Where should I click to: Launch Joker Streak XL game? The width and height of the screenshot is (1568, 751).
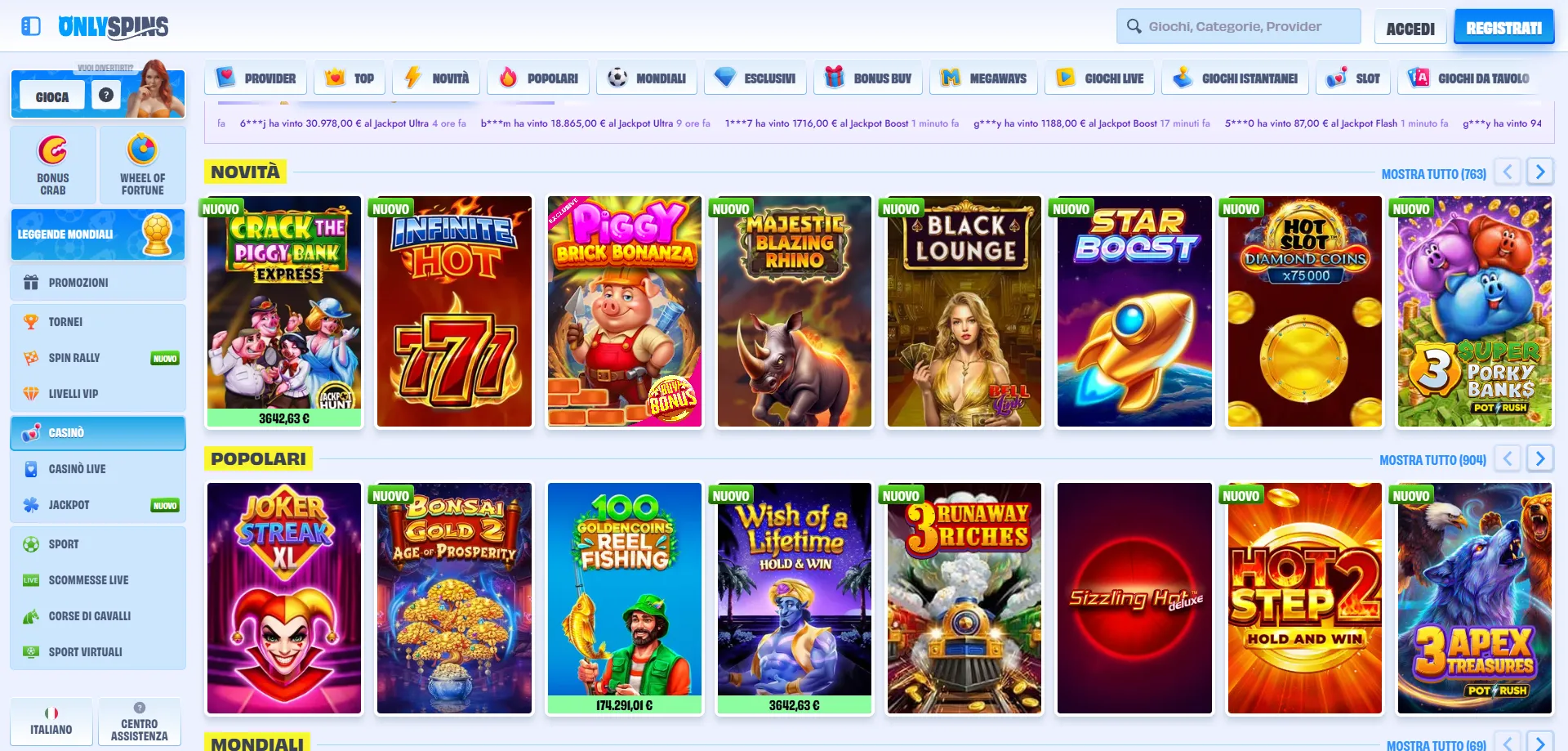[284, 598]
